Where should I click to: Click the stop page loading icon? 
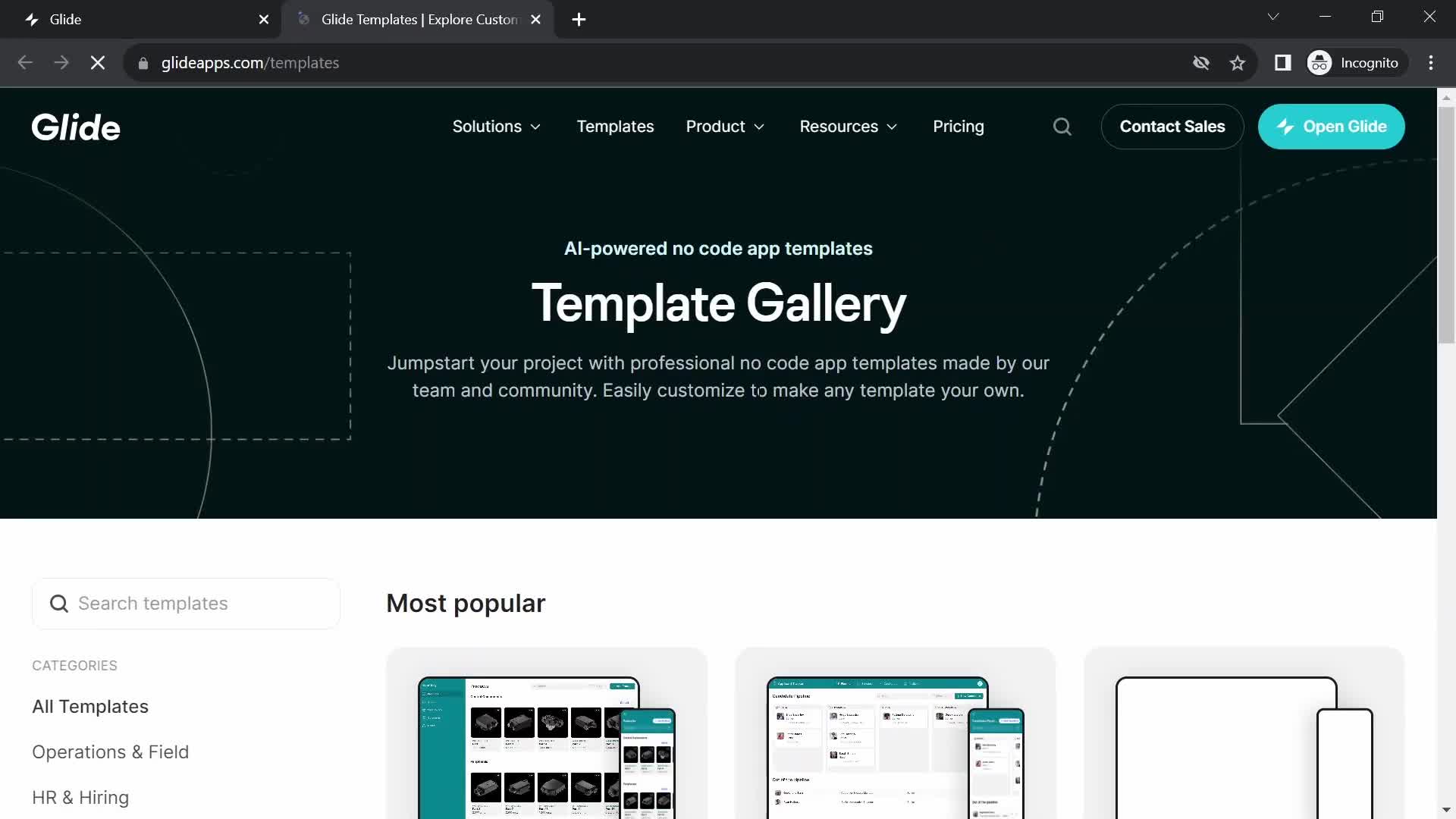pyautogui.click(x=96, y=63)
